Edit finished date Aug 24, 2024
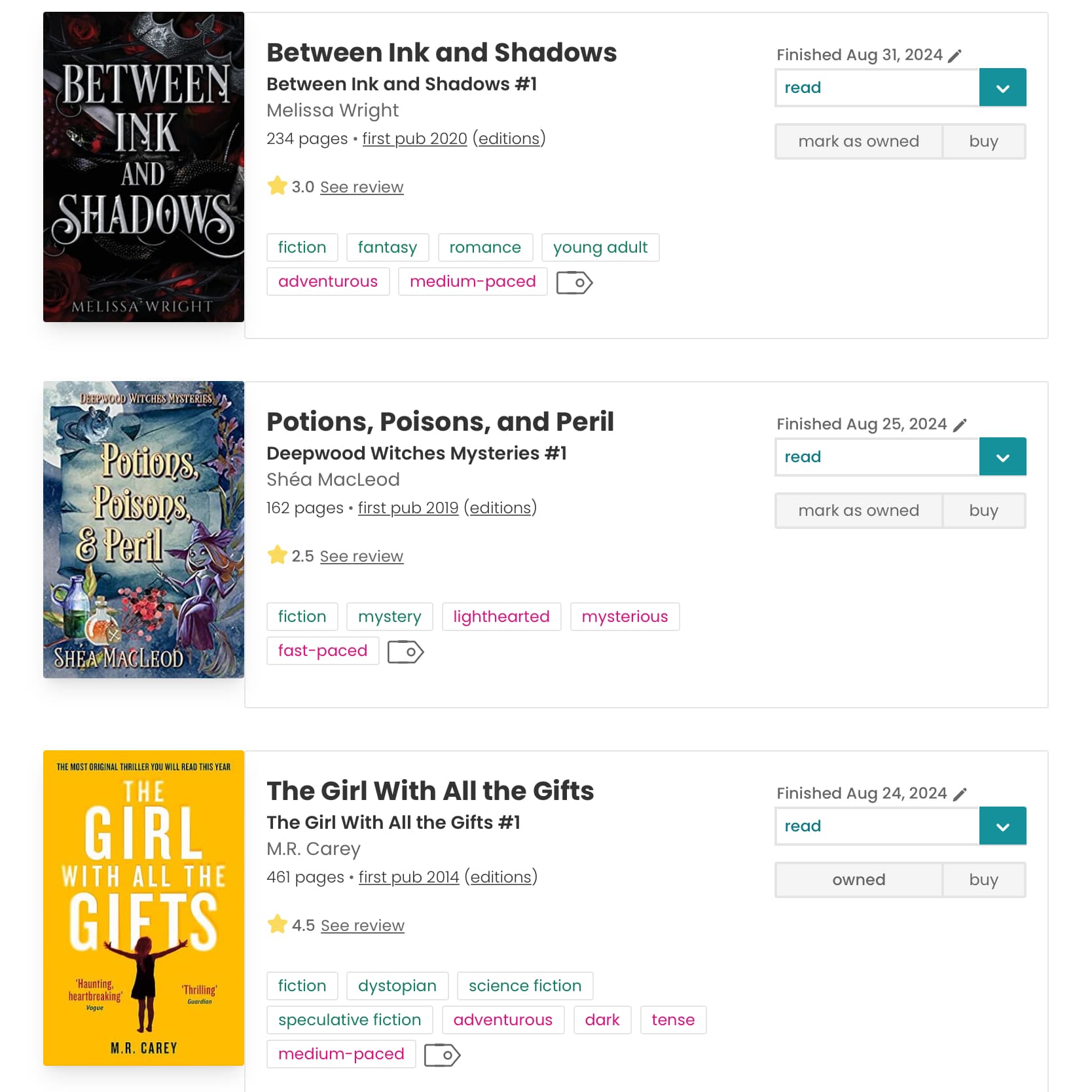Viewport: 1092px width, 1092px height. (959, 794)
